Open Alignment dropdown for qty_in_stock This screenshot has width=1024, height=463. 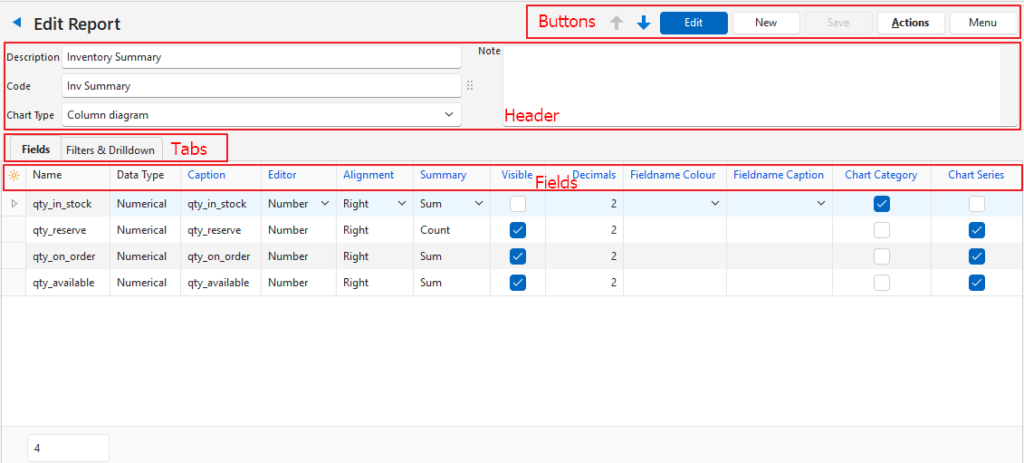(x=402, y=204)
